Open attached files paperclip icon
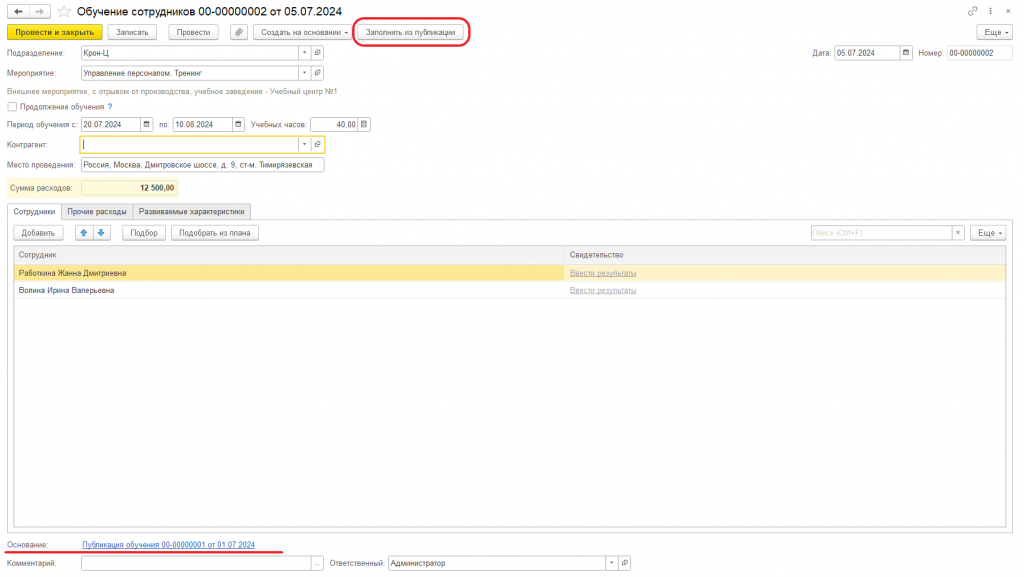Screen dimensions: 1024x577 (239, 32)
